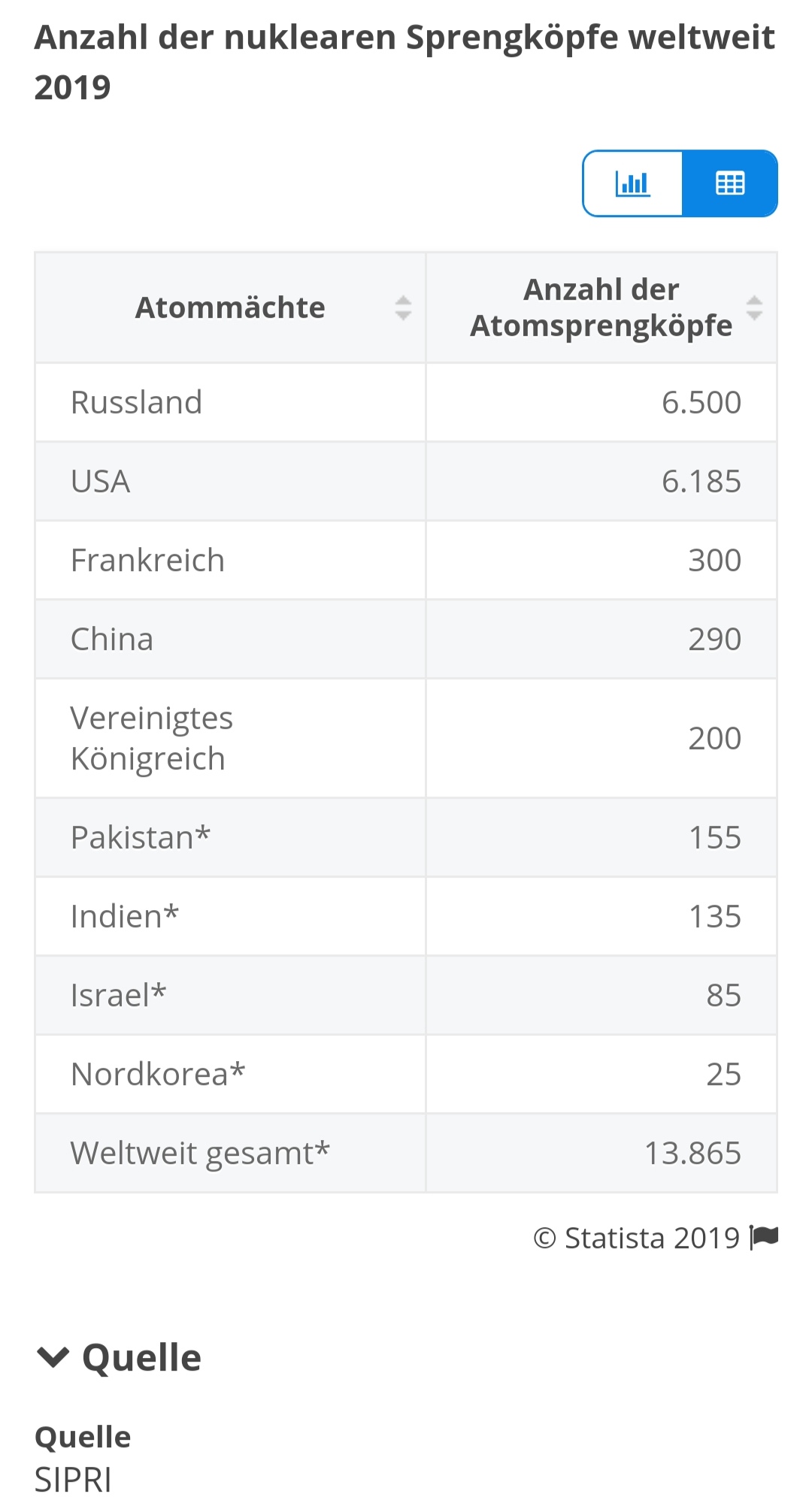The height and width of the screenshot is (1512, 812).
Task: Click the SIPRI source text
Action: pos(73,1480)
